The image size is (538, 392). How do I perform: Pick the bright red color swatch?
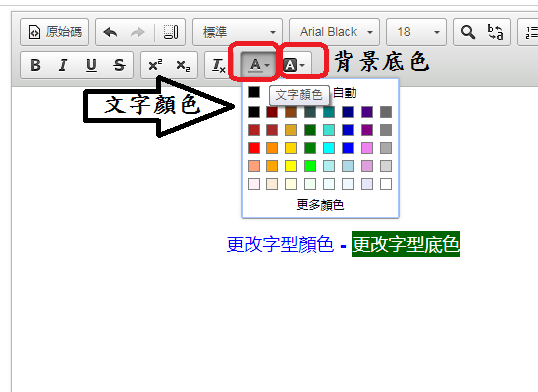(x=254, y=148)
